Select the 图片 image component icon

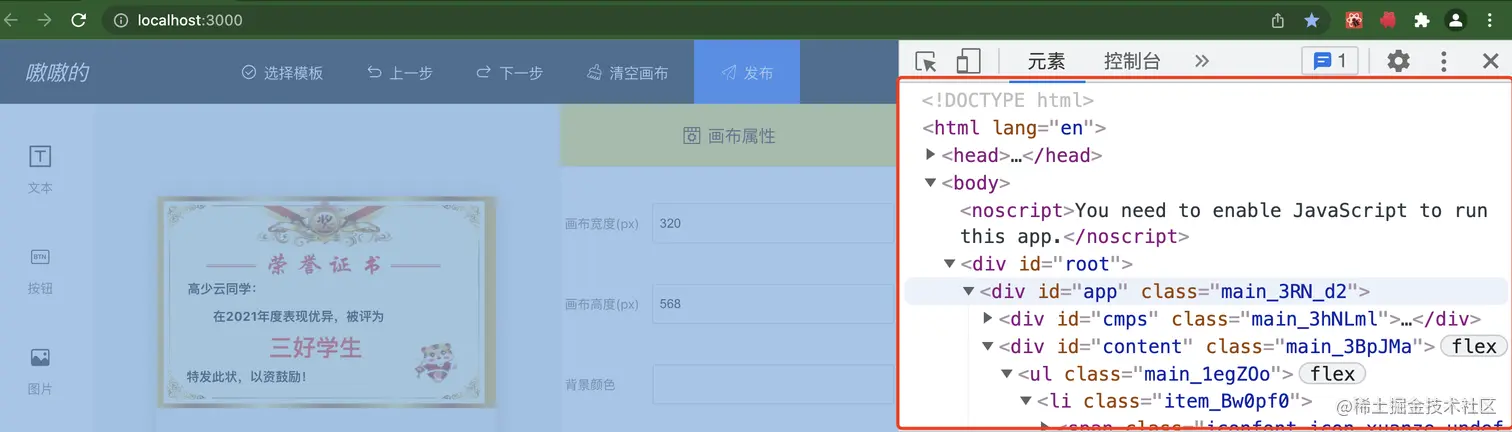40,371
